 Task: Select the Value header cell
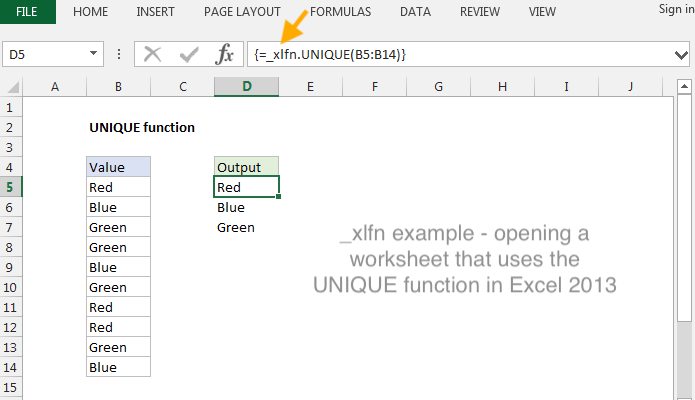pos(118,167)
